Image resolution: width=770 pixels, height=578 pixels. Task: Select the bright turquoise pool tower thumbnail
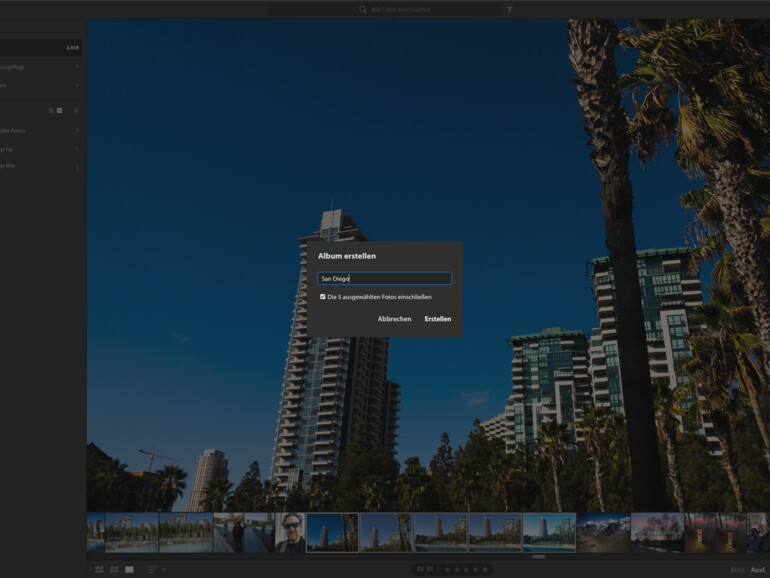(549, 533)
